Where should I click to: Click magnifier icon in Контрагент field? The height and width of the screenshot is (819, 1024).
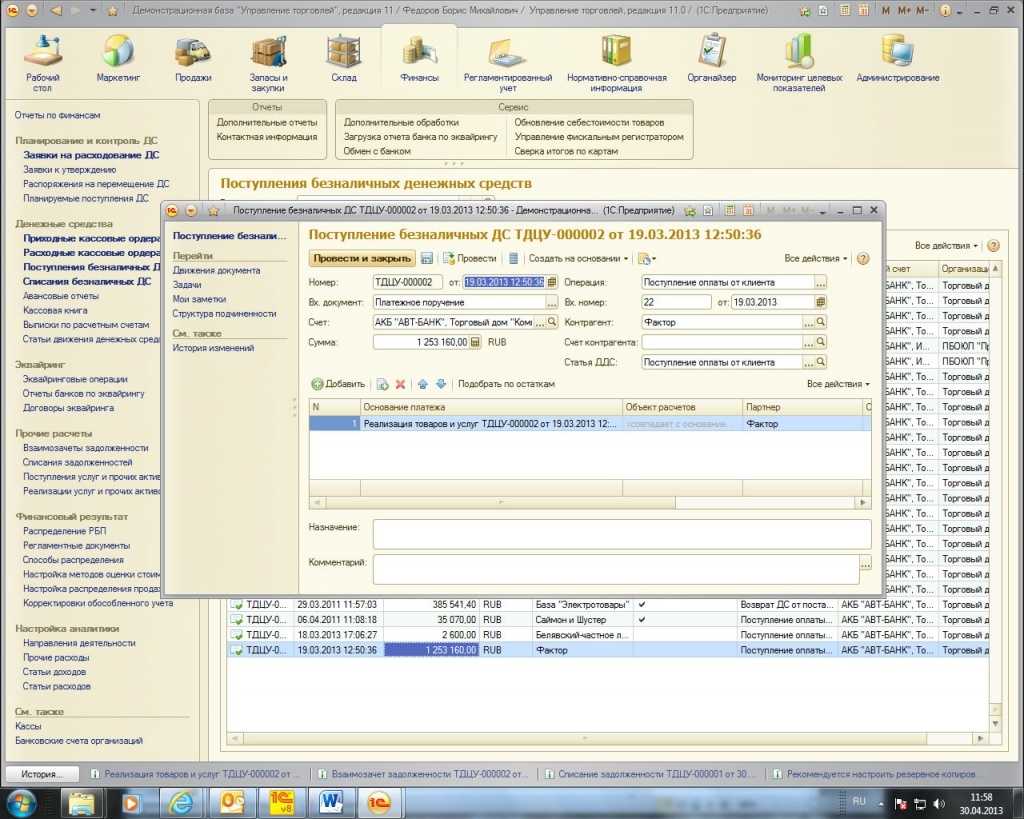[820, 322]
